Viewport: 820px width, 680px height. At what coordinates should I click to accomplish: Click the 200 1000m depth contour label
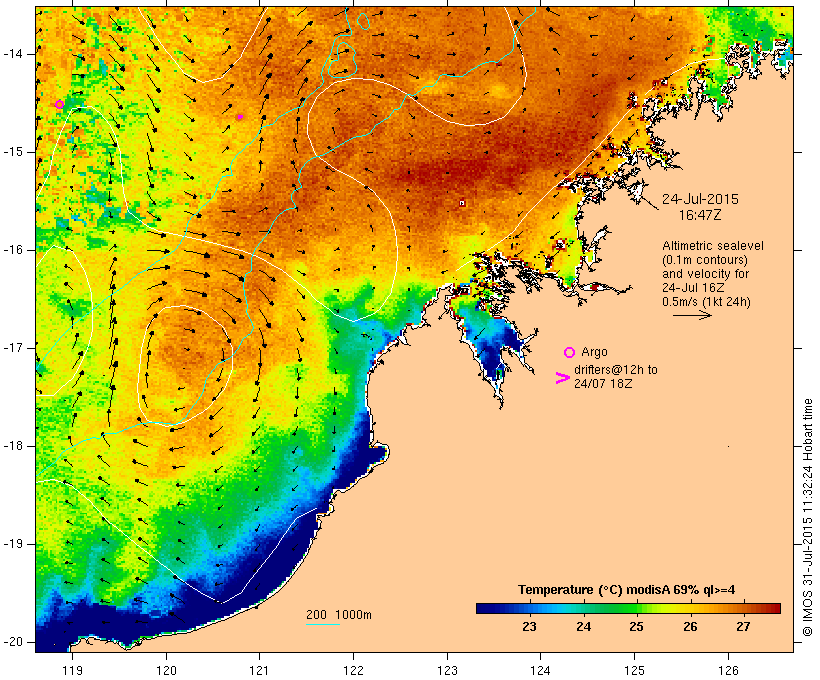[x=339, y=615]
